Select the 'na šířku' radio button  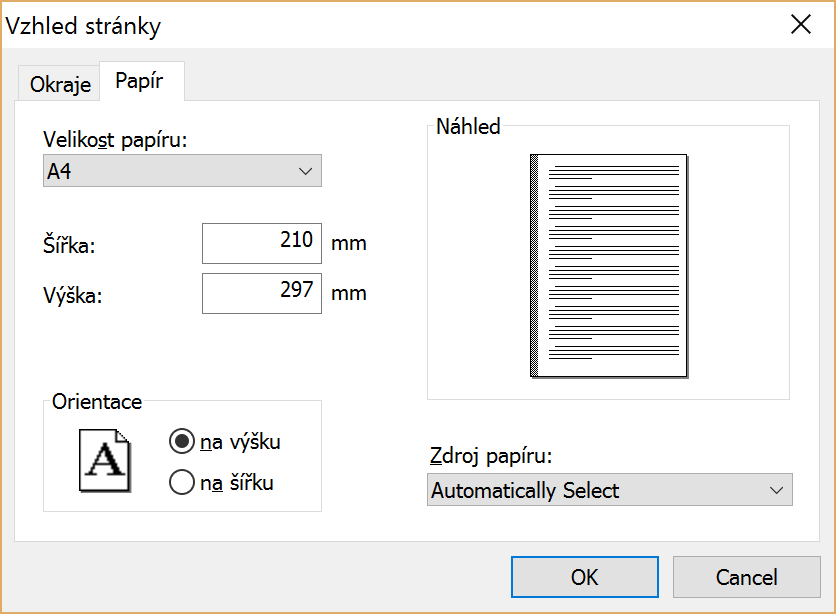(x=182, y=483)
